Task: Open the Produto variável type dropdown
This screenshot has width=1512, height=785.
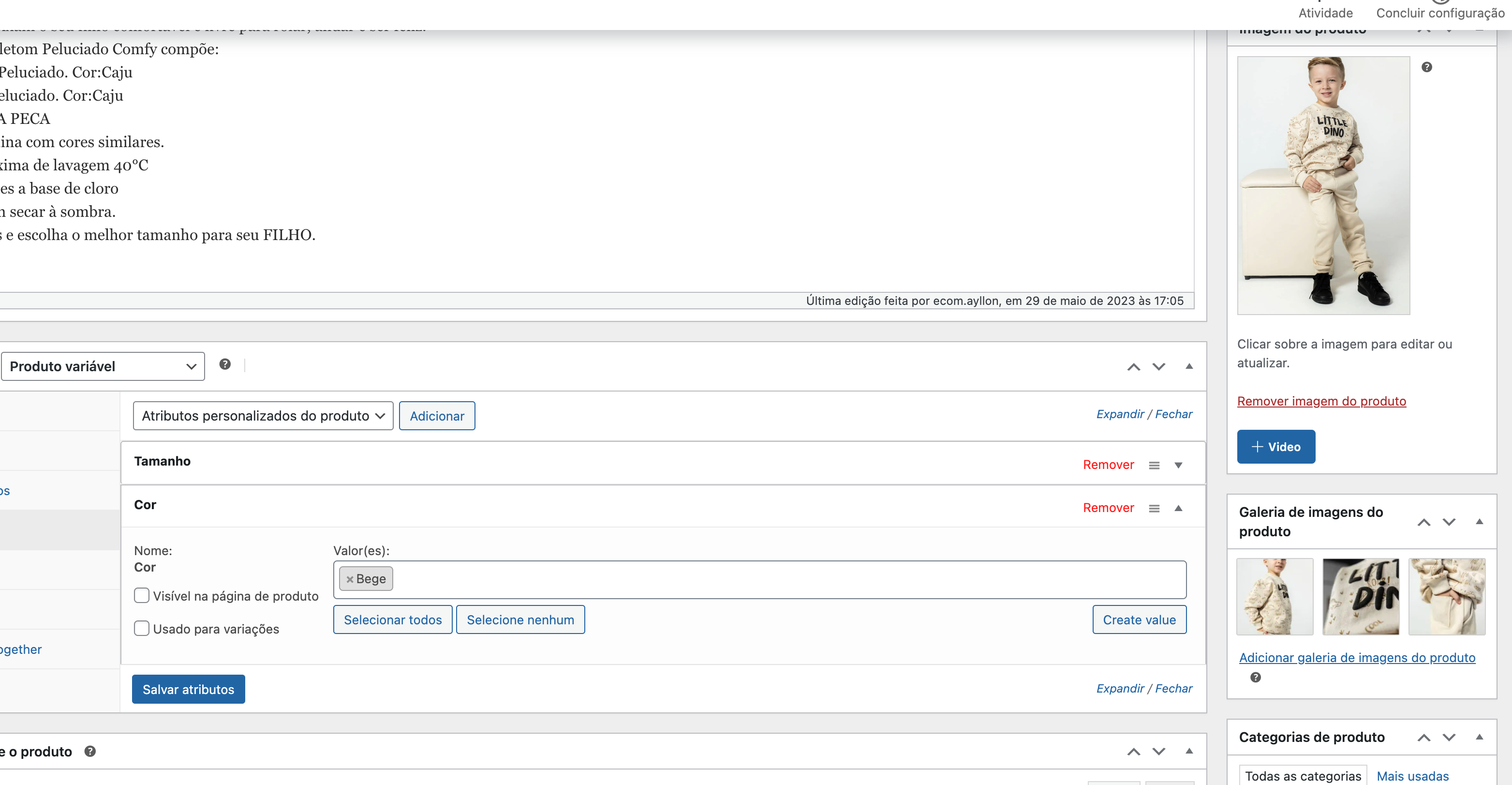Action: [103, 366]
